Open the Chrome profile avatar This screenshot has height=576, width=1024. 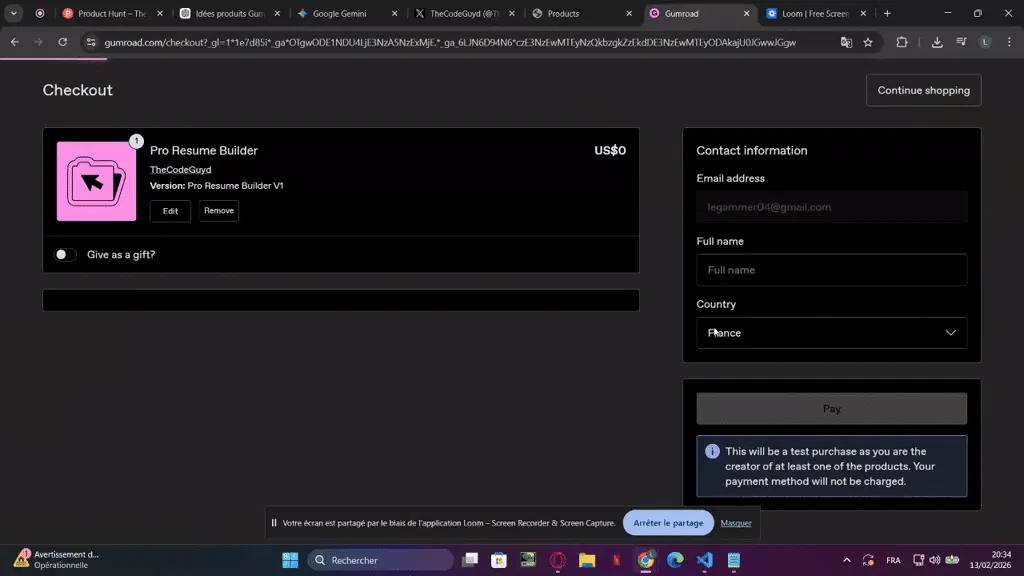tap(985, 42)
